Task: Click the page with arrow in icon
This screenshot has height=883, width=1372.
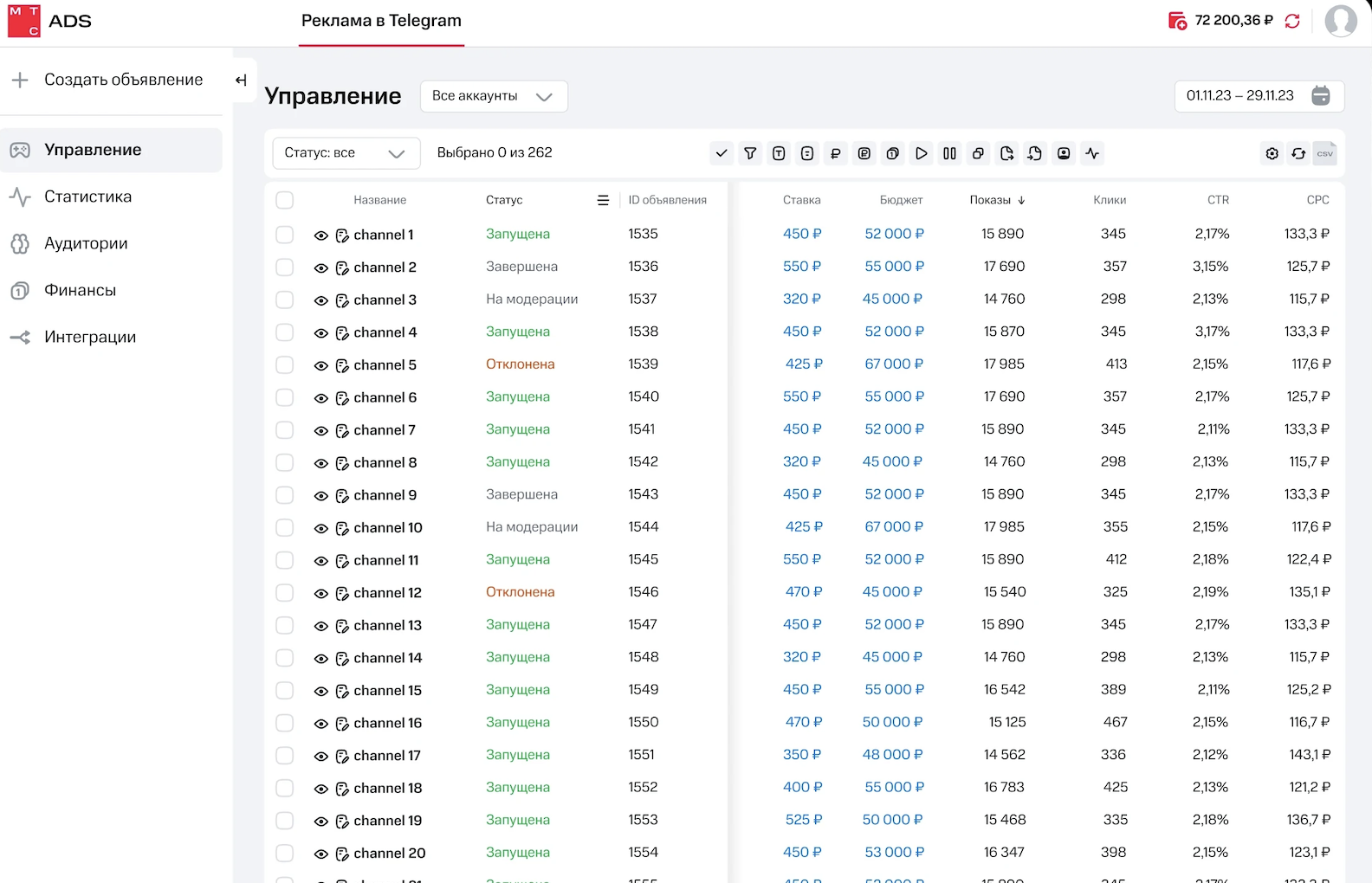Action: 1035,153
